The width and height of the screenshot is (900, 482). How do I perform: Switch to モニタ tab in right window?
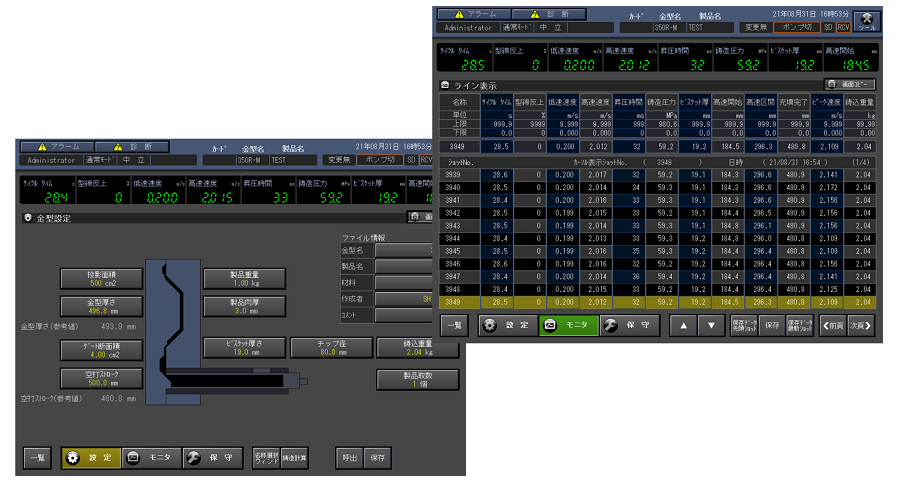[567, 325]
